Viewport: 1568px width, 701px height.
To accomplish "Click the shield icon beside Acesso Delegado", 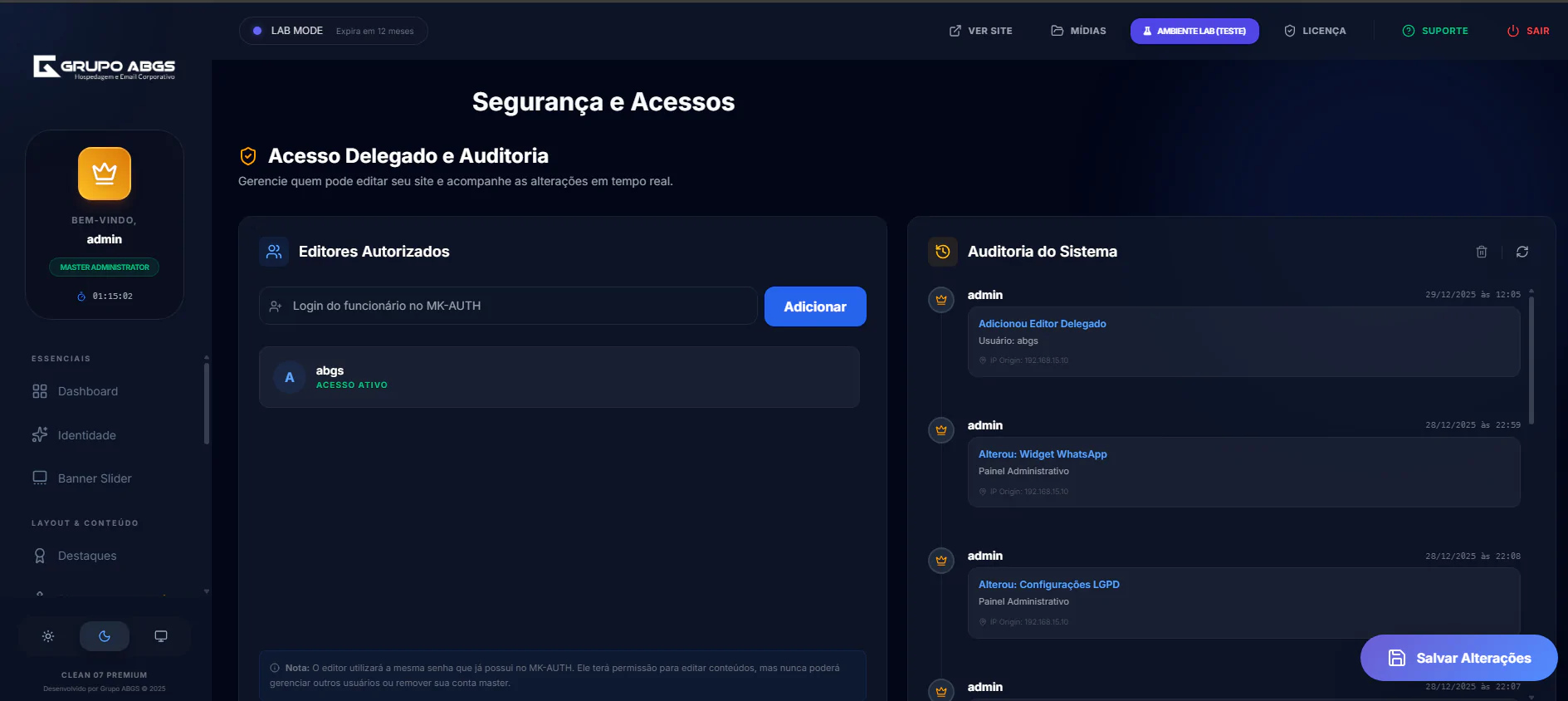I will (x=248, y=156).
